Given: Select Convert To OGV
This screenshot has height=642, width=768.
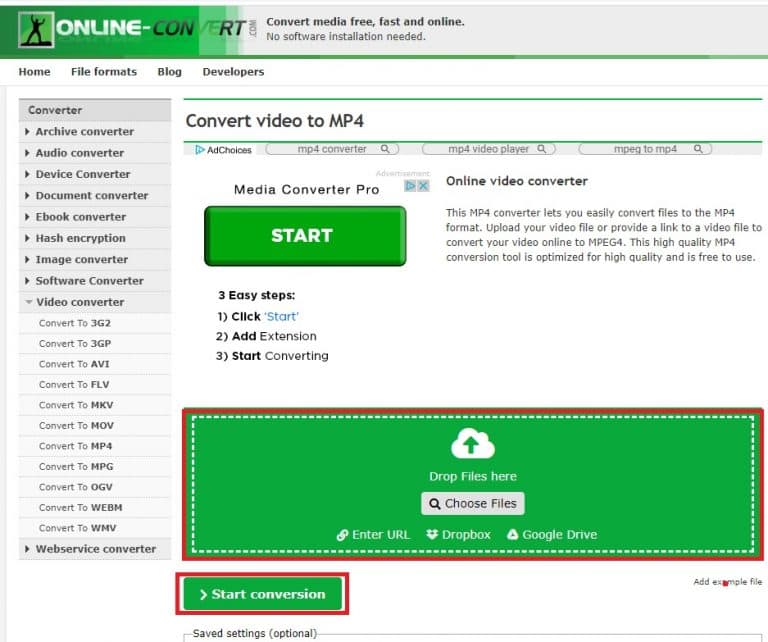Looking at the screenshot, I should click(95, 488).
